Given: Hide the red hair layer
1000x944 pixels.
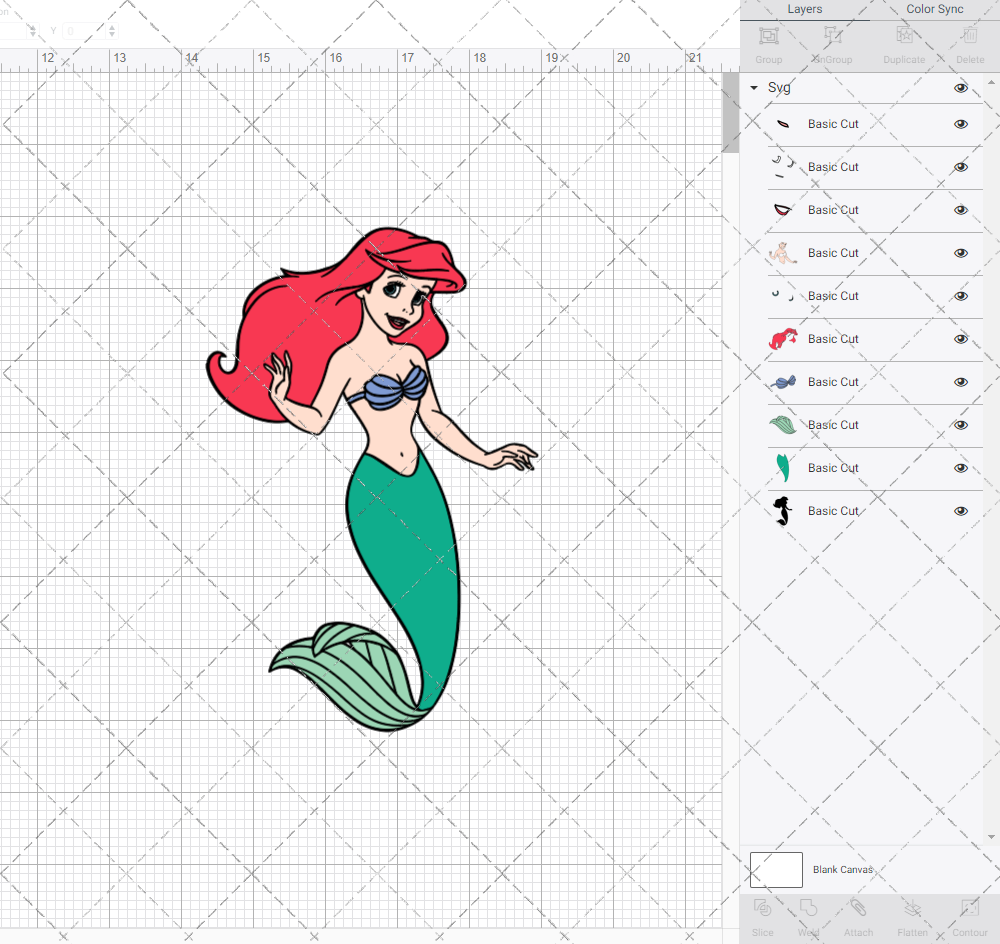Looking at the screenshot, I should point(960,339).
